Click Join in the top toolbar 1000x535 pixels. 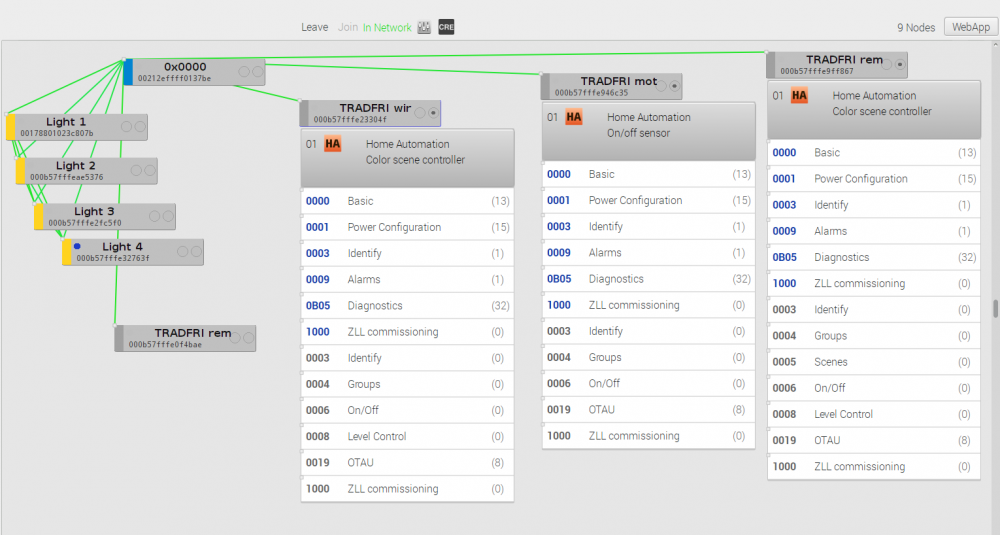pyautogui.click(x=347, y=27)
